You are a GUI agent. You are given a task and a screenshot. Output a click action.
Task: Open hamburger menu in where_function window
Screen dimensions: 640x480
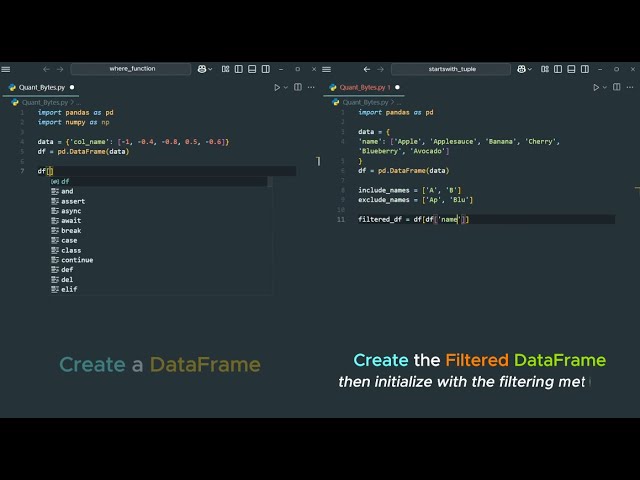6,69
